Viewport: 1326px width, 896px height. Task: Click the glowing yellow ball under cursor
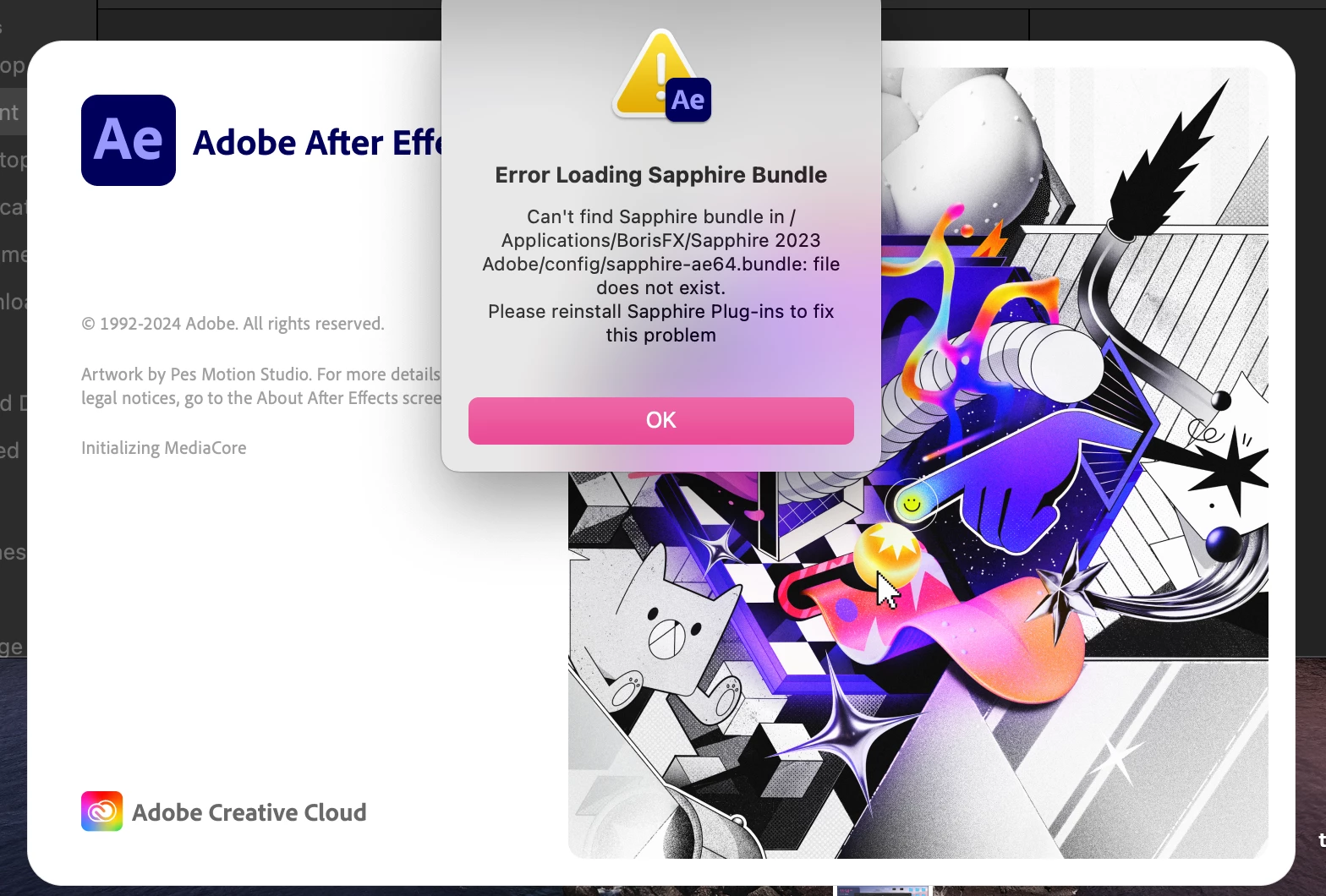(x=886, y=553)
